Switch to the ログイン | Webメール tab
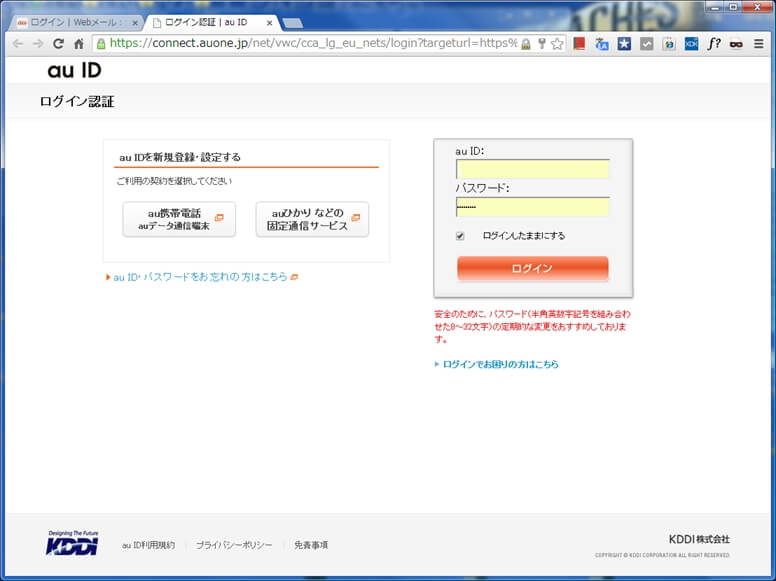 click(x=72, y=22)
